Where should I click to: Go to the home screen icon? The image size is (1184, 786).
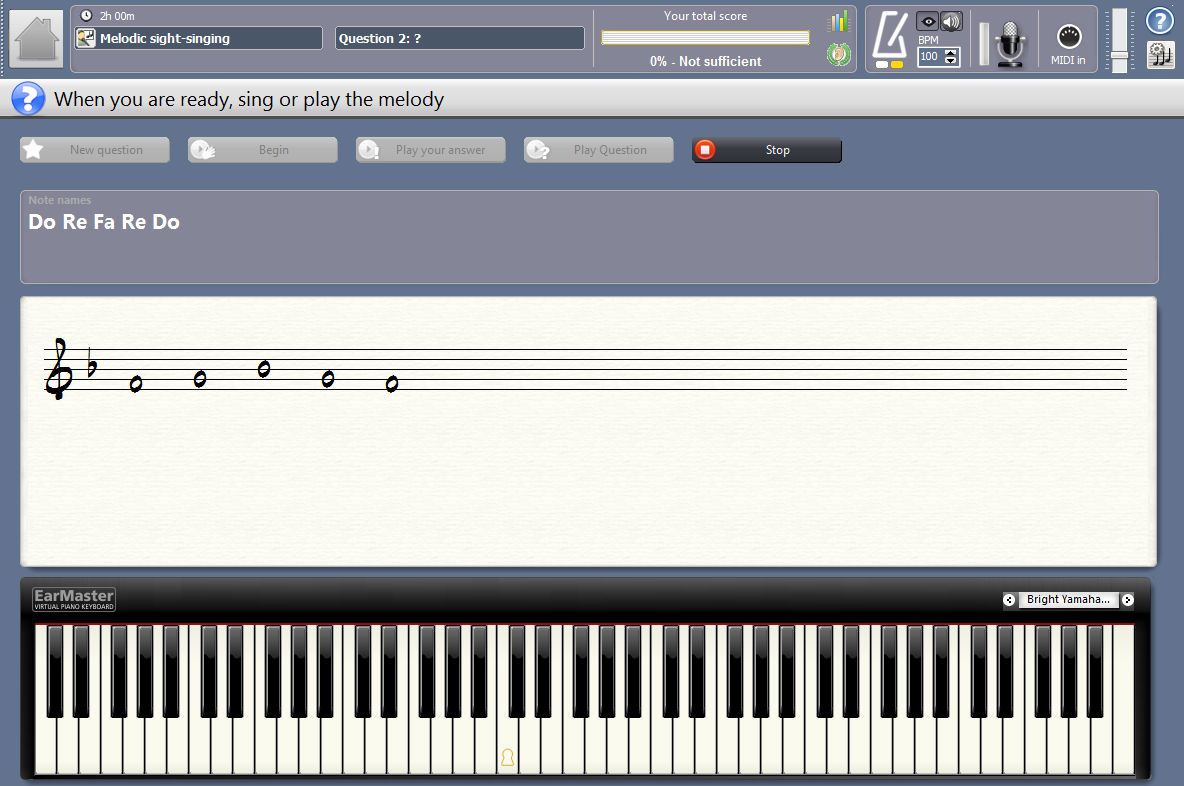37,39
